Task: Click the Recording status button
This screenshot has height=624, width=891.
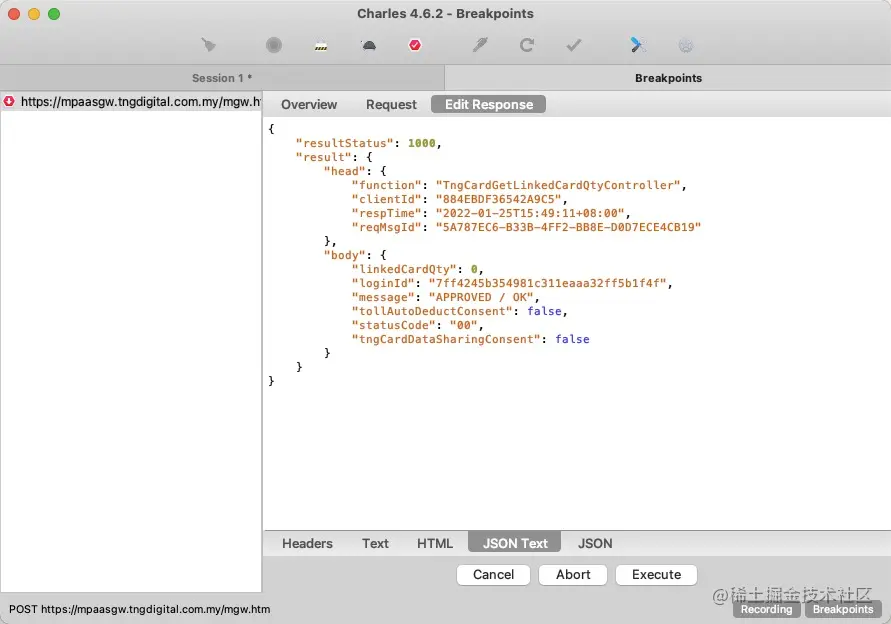Action: pyautogui.click(x=767, y=609)
